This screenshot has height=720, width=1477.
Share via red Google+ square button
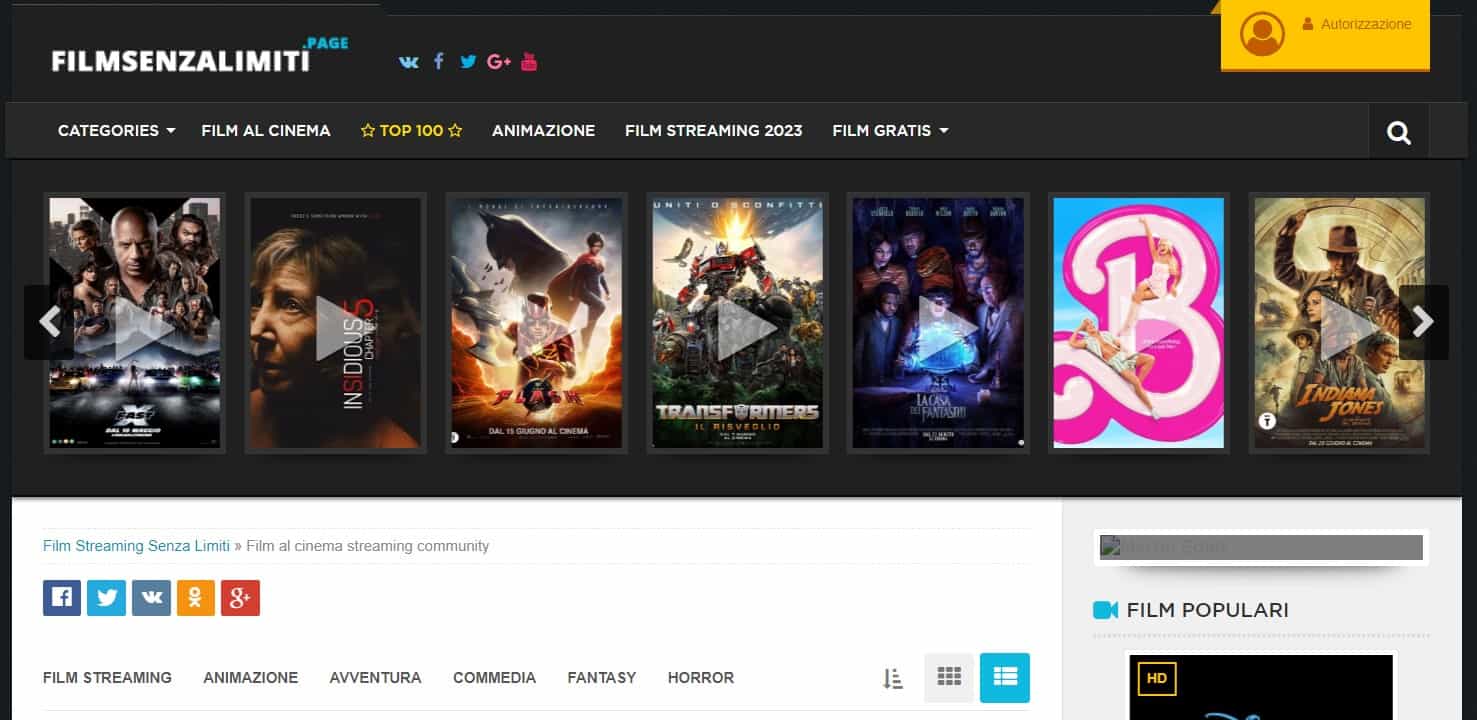pos(240,597)
